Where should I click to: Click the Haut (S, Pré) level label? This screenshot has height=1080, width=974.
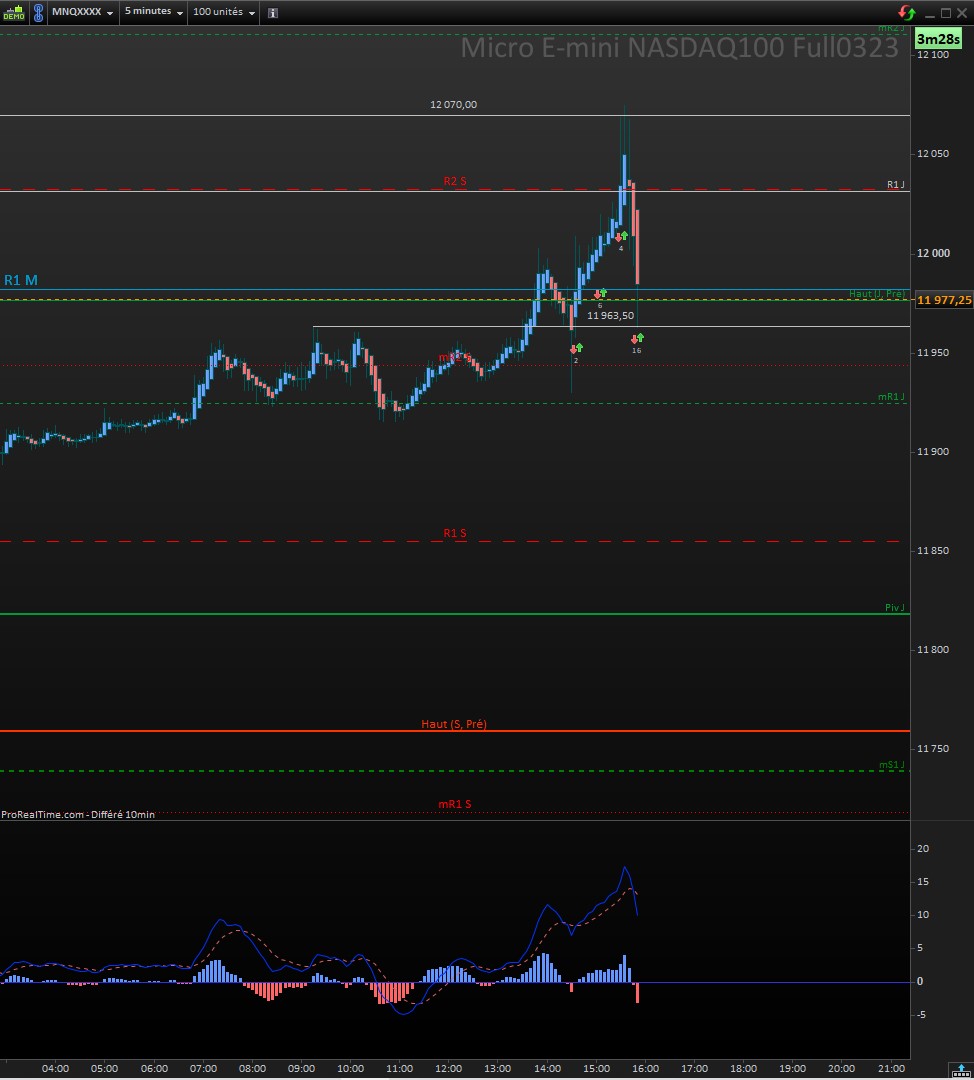click(x=454, y=724)
